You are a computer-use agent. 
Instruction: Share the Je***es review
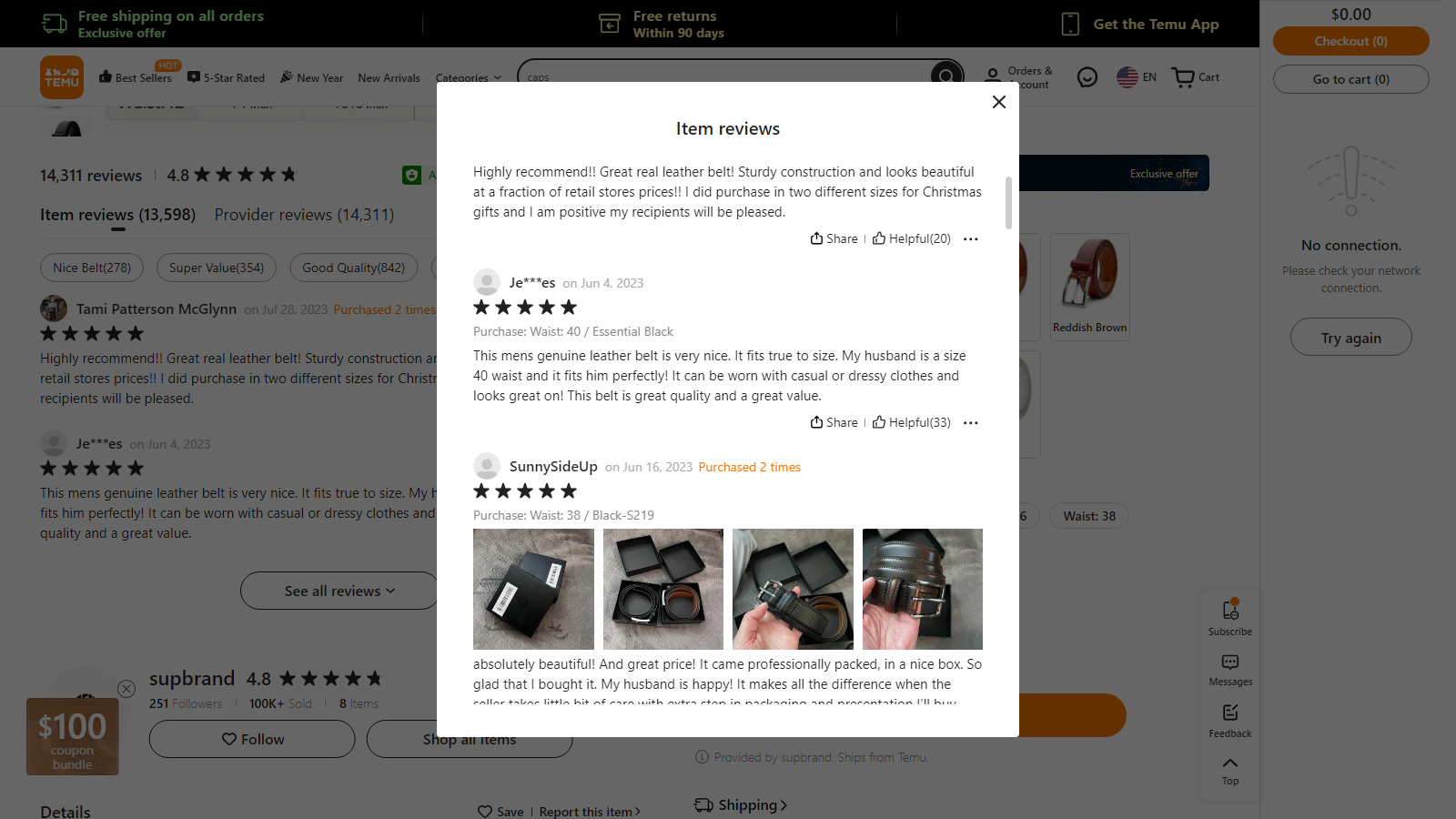tap(834, 422)
